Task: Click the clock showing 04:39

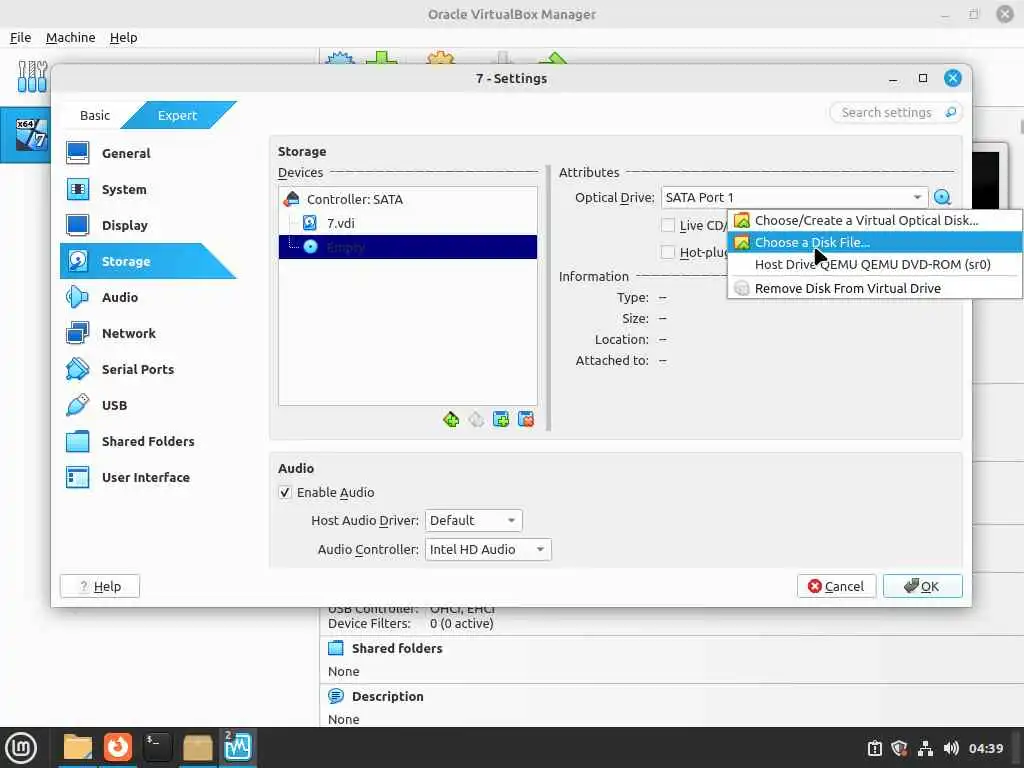Action: click(985, 748)
